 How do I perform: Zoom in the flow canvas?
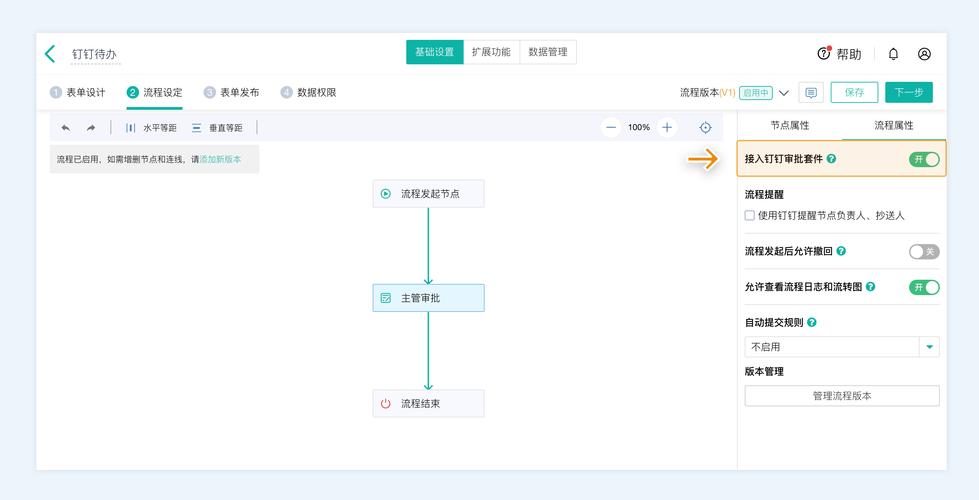667,127
